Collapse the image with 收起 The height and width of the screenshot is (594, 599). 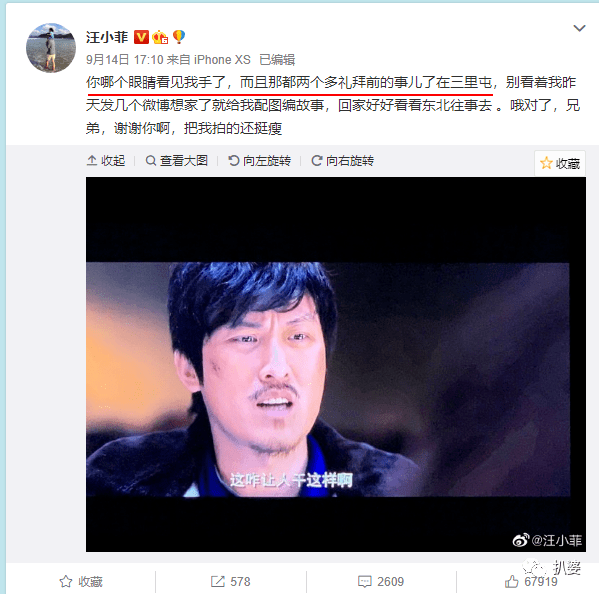[106, 161]
